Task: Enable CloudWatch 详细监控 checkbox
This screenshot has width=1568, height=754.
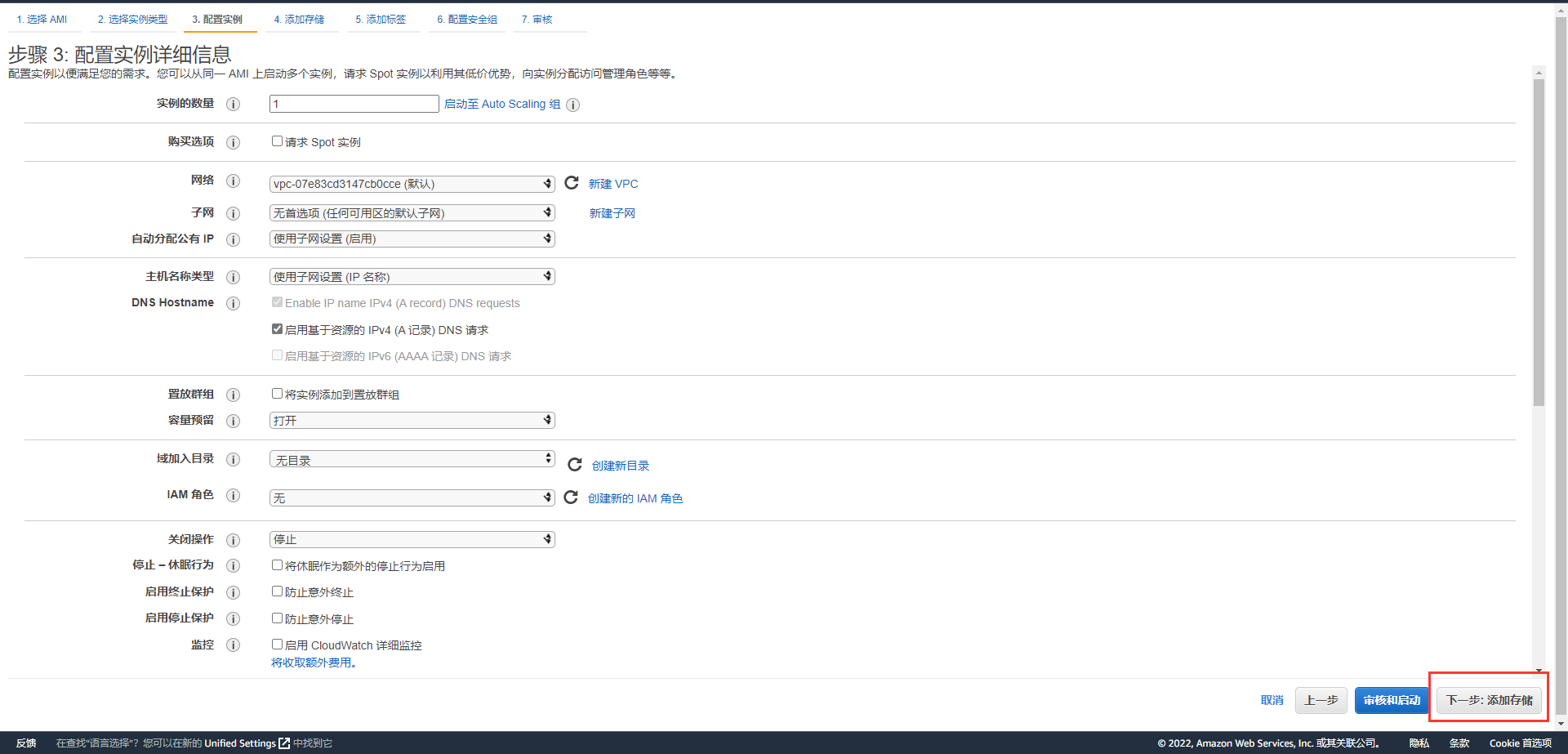Action: click(278, 645)
